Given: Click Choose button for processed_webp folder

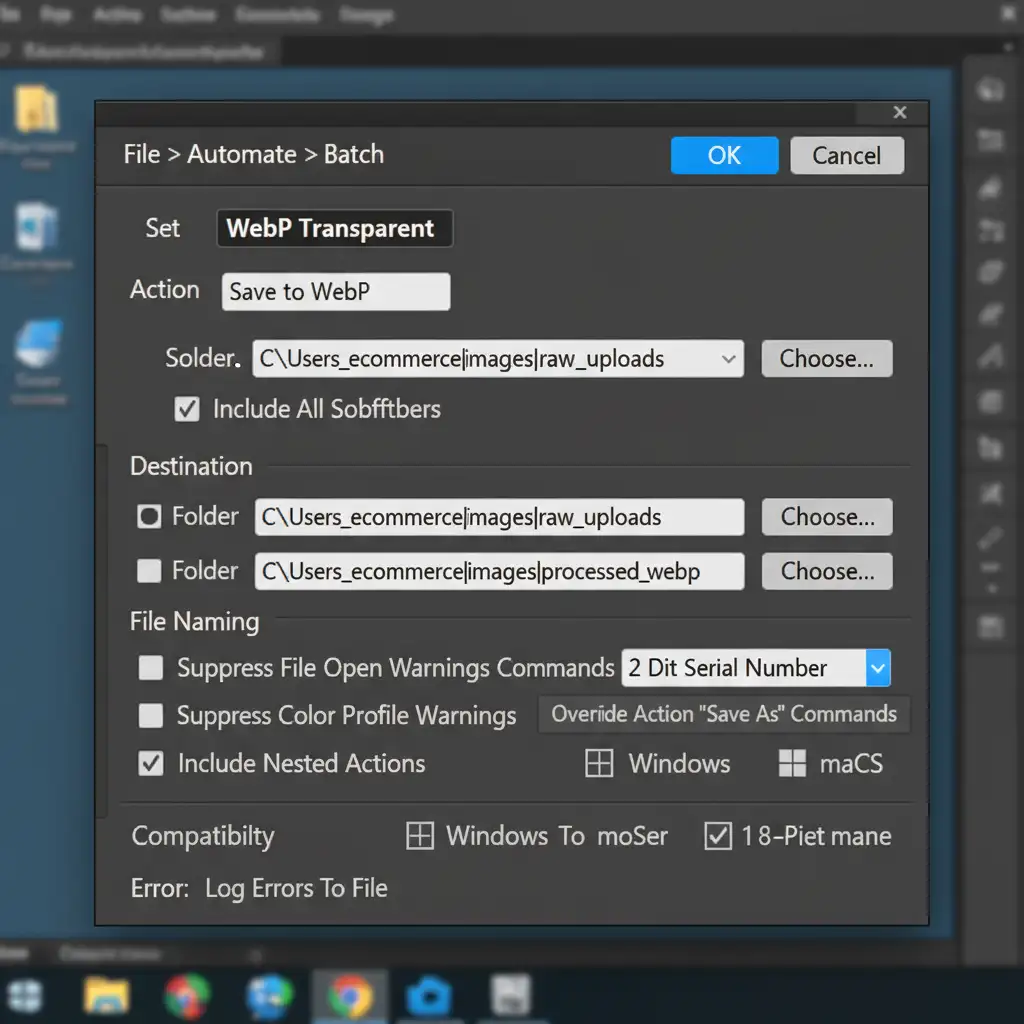Looking at the screenshot, I should pos(827,571).
